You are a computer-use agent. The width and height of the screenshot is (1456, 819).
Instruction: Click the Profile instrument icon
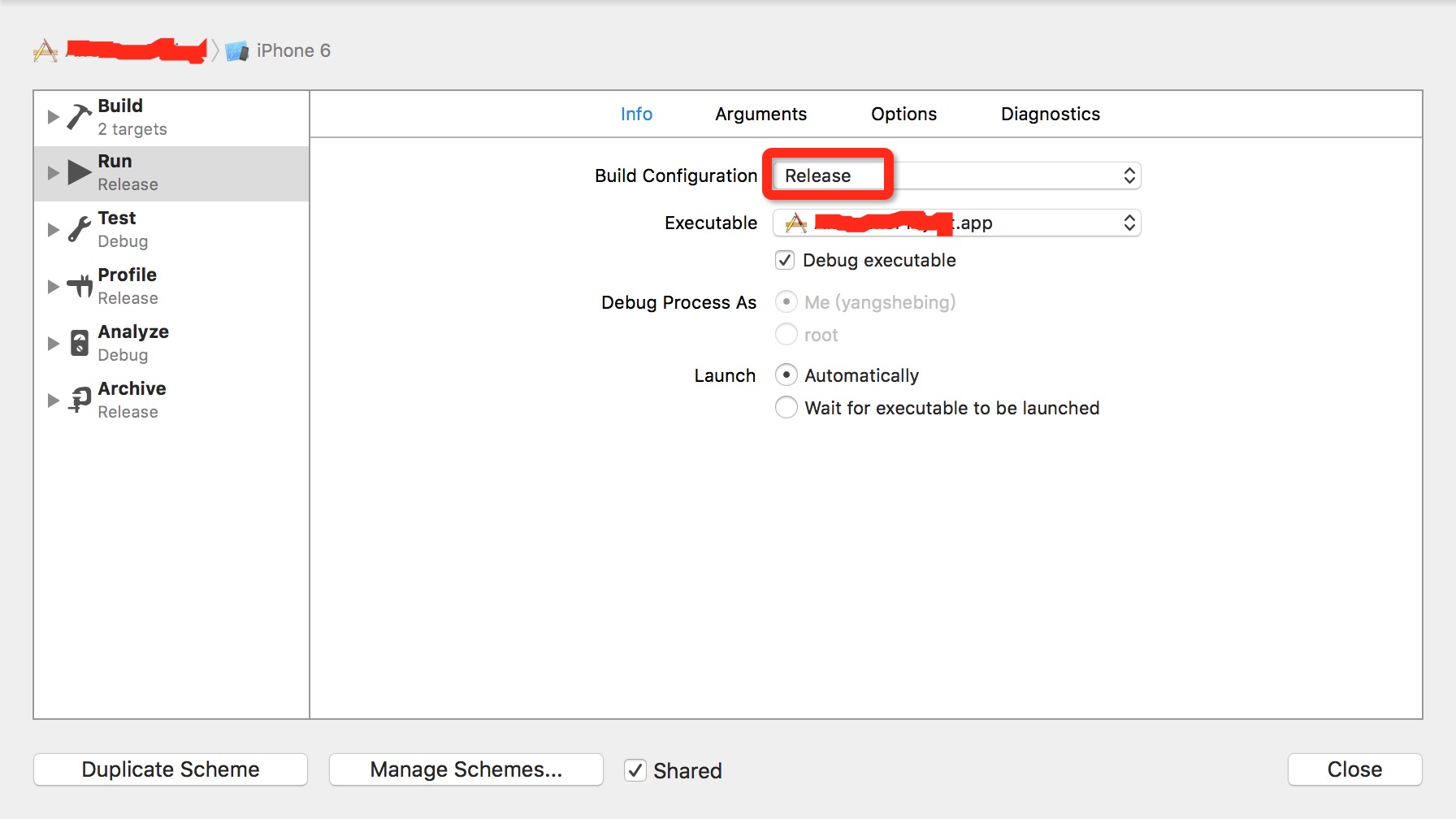coord(80,286)
